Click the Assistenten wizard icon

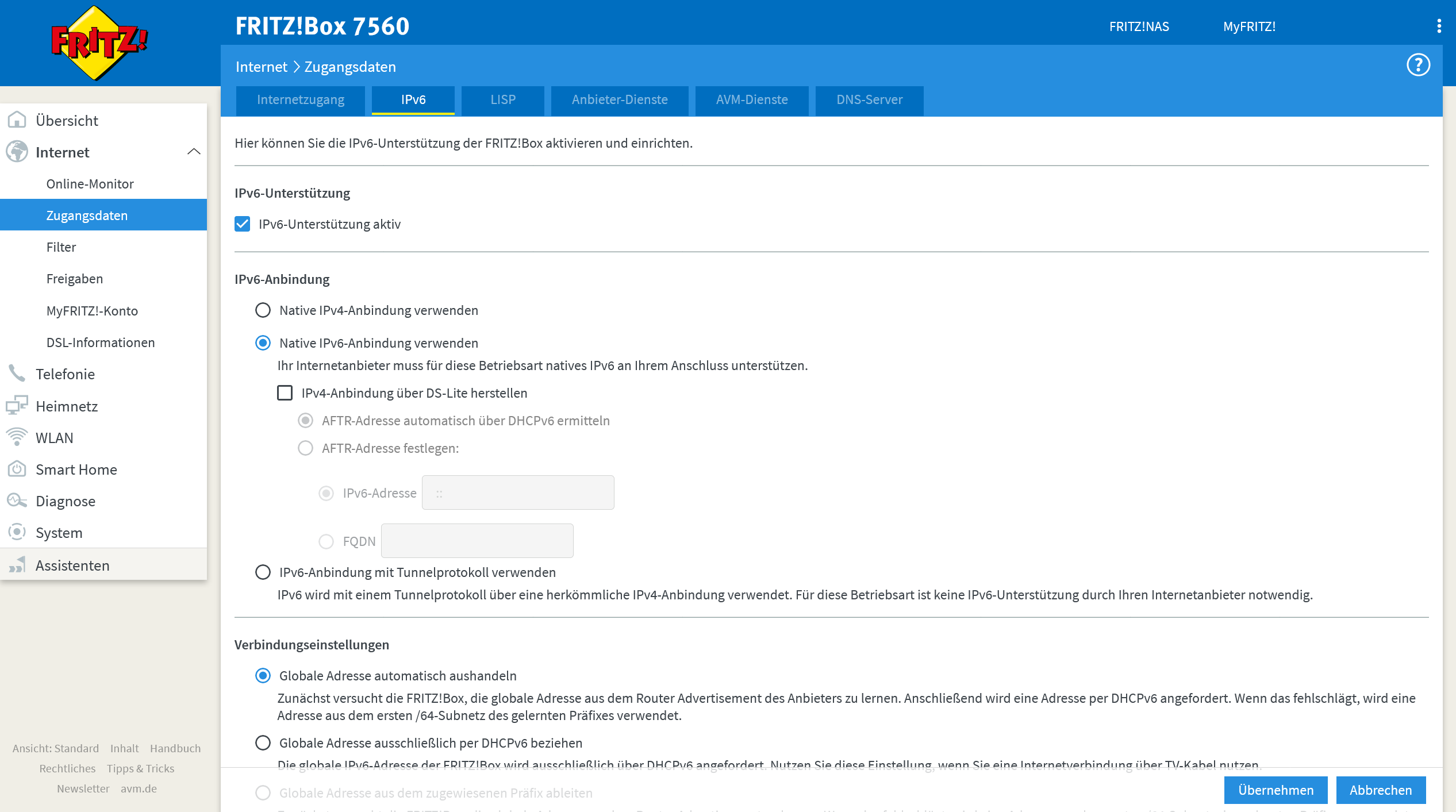[17, 565]
